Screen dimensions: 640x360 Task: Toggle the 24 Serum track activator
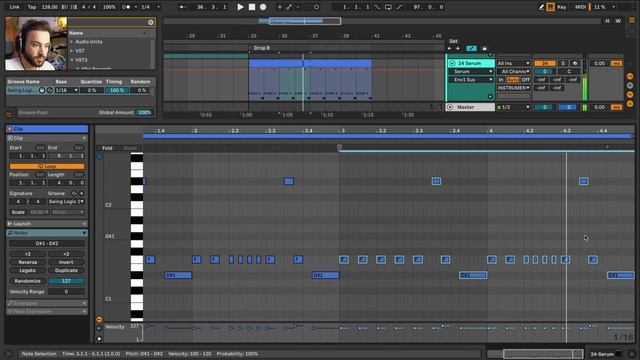pos(544,63)
